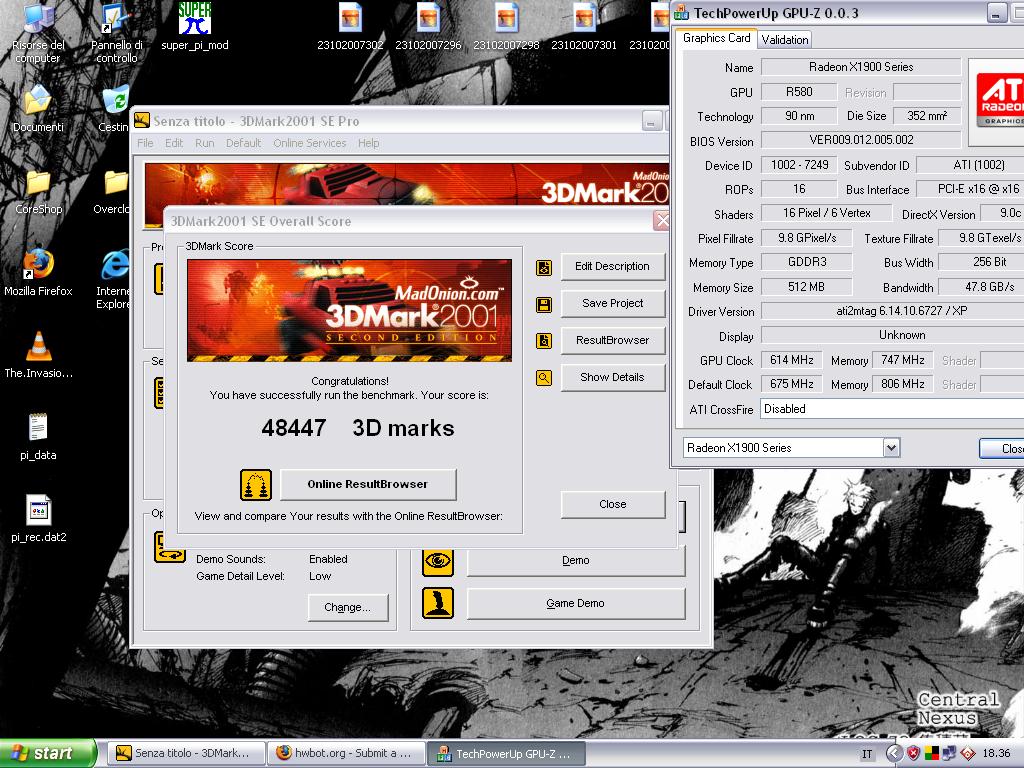Screen dimensions: 1024x768
Task: Minimize the 3DMark2001 SE Pro window
Action: (x=652, y=121)
